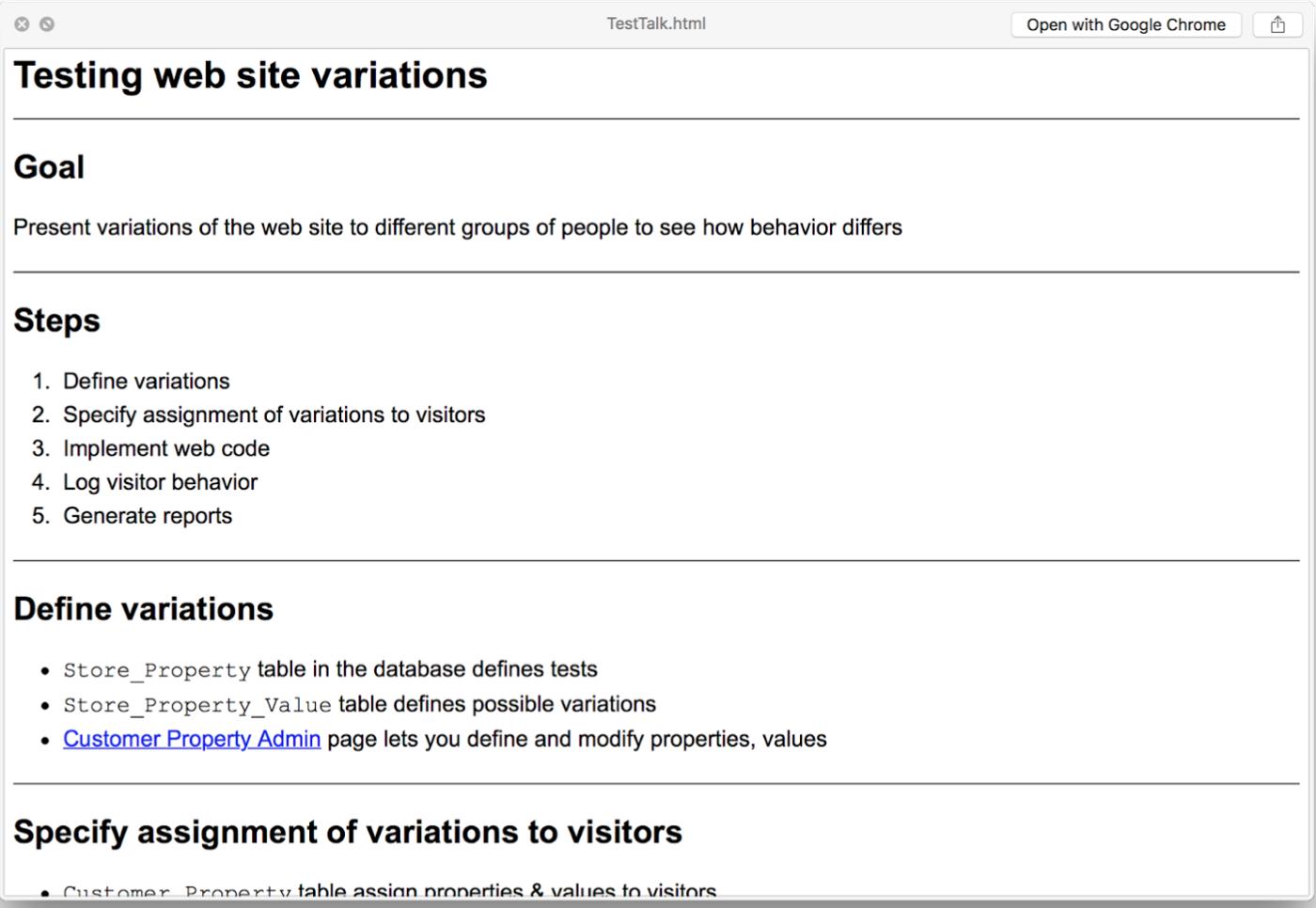Click the TestTalk.html window title
The height and width of the screenshot is (908, 1316).
click(655, 23)
